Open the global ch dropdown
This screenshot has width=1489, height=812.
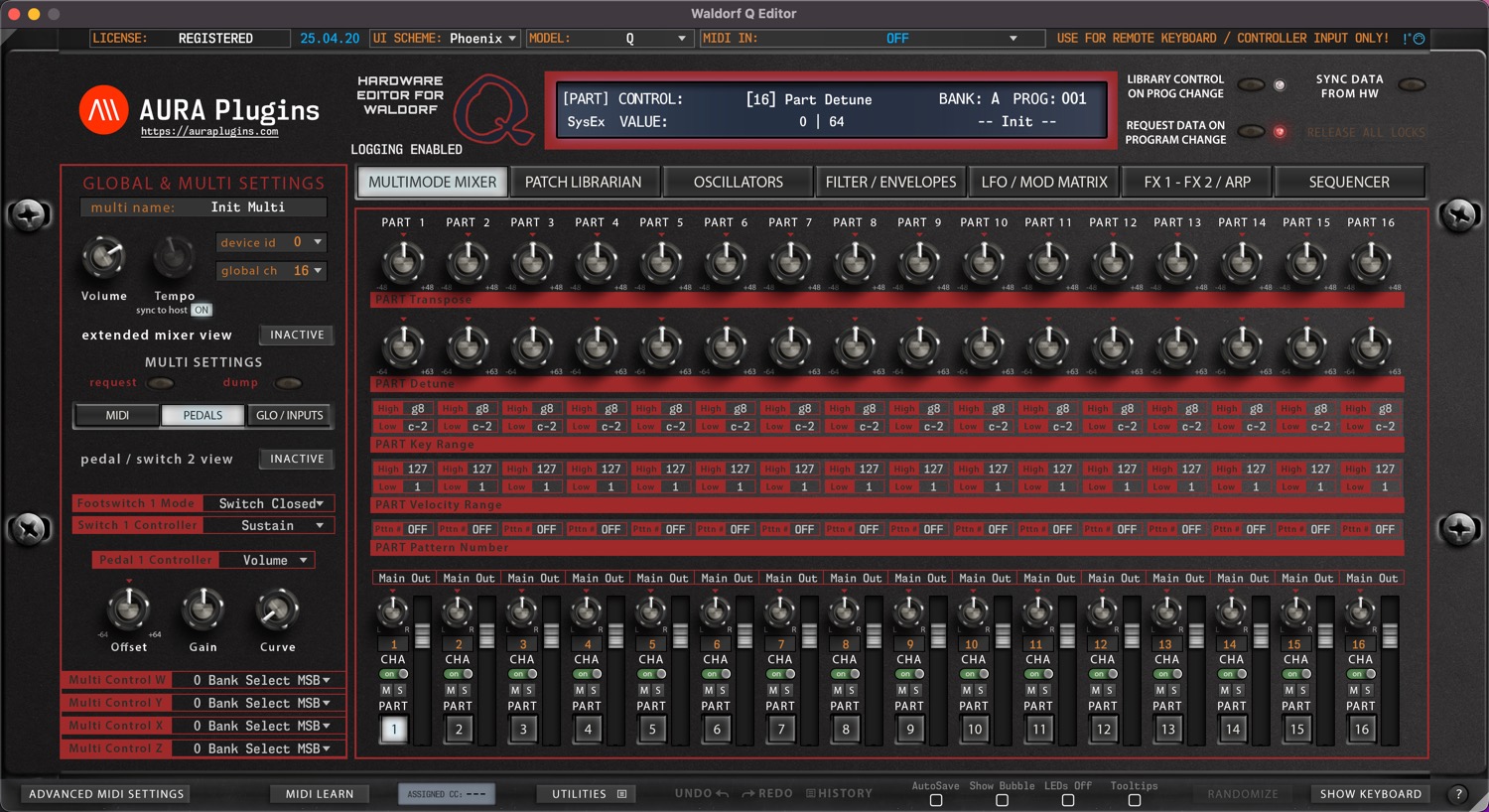pyautogui.click(x=271, y=271)
